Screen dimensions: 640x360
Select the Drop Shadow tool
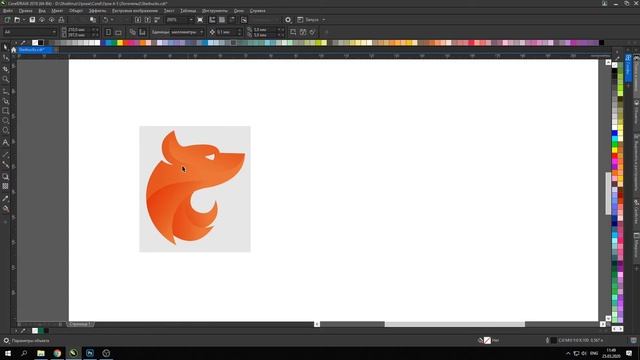point(5,177)
